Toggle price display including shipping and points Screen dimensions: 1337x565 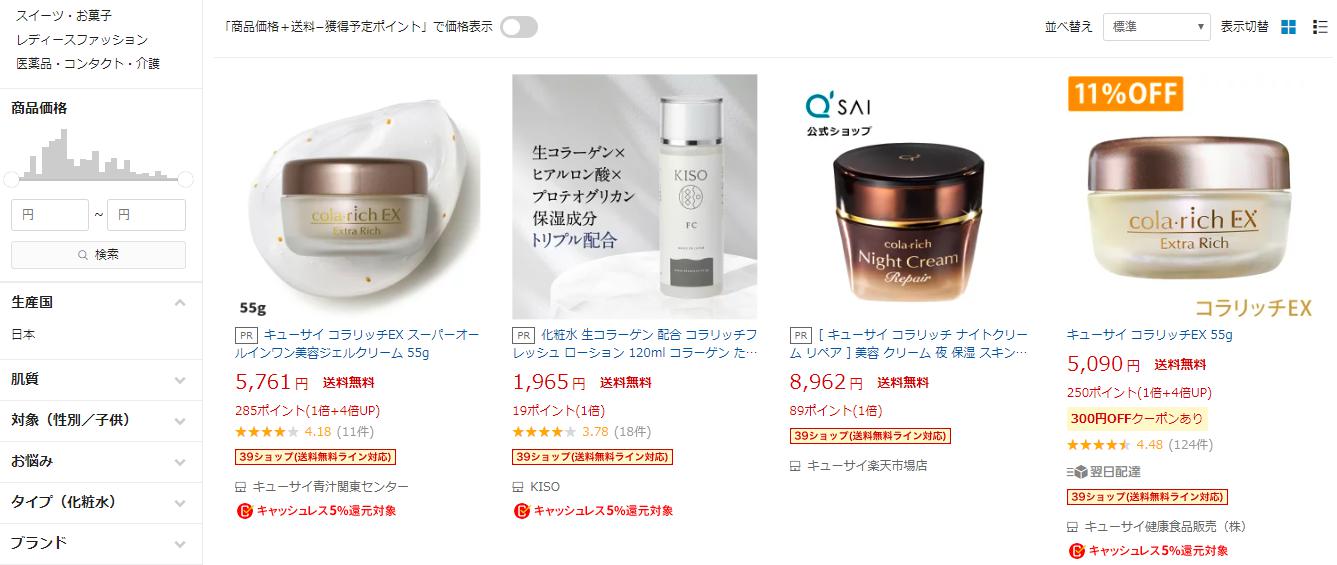pyautogui.click(x=519, y=27)
